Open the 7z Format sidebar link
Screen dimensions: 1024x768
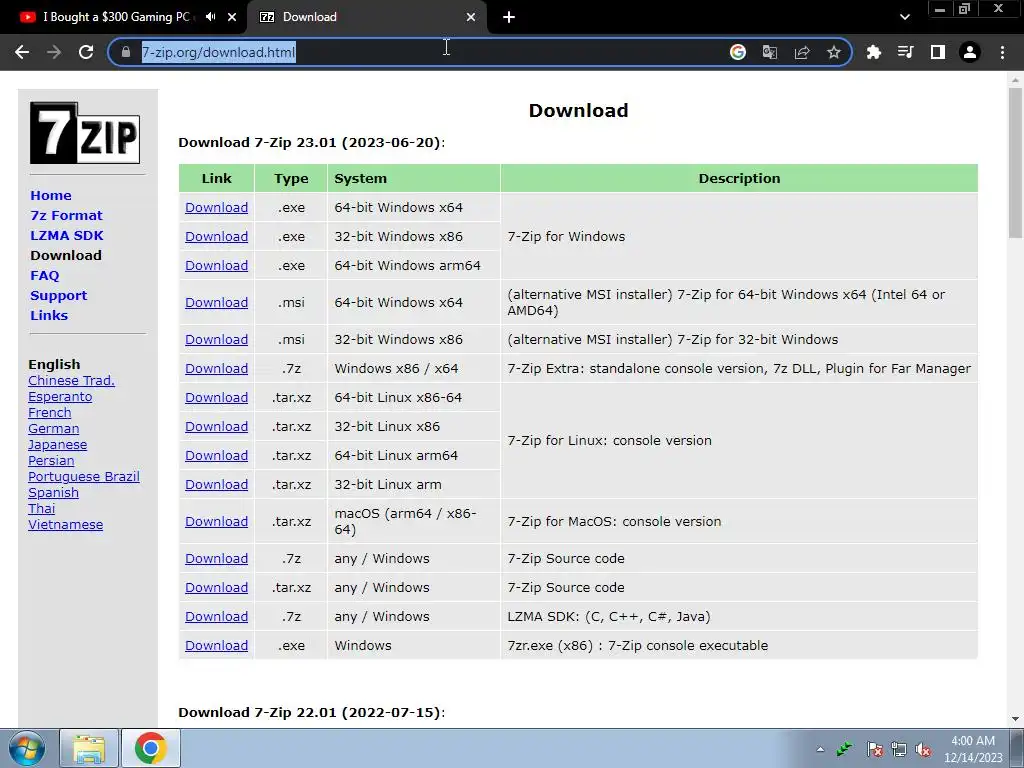coord(66,216)
